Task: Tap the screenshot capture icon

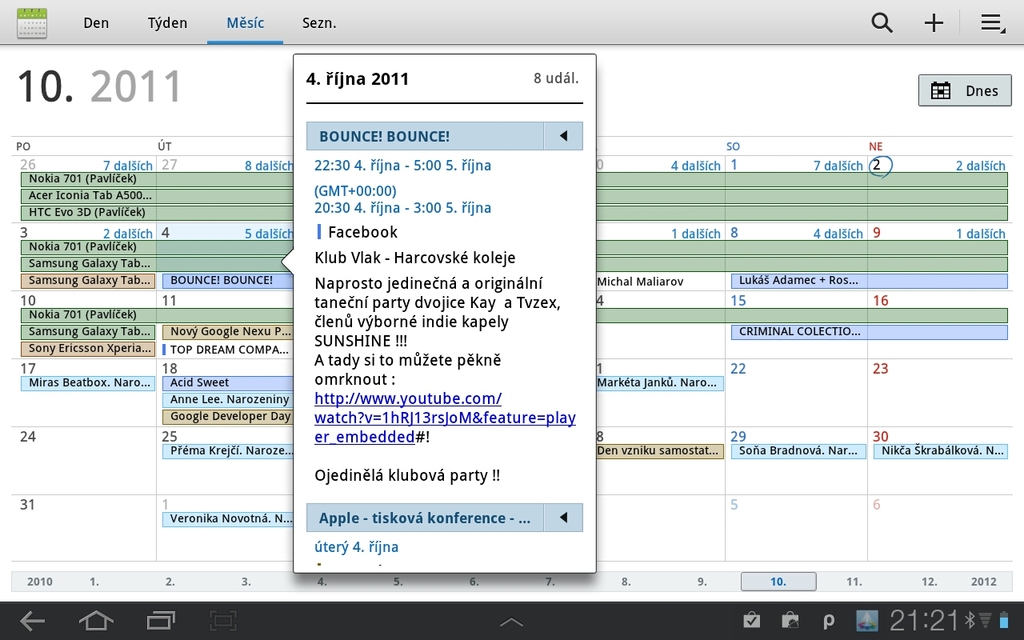Action: click(x=223, y=621)
